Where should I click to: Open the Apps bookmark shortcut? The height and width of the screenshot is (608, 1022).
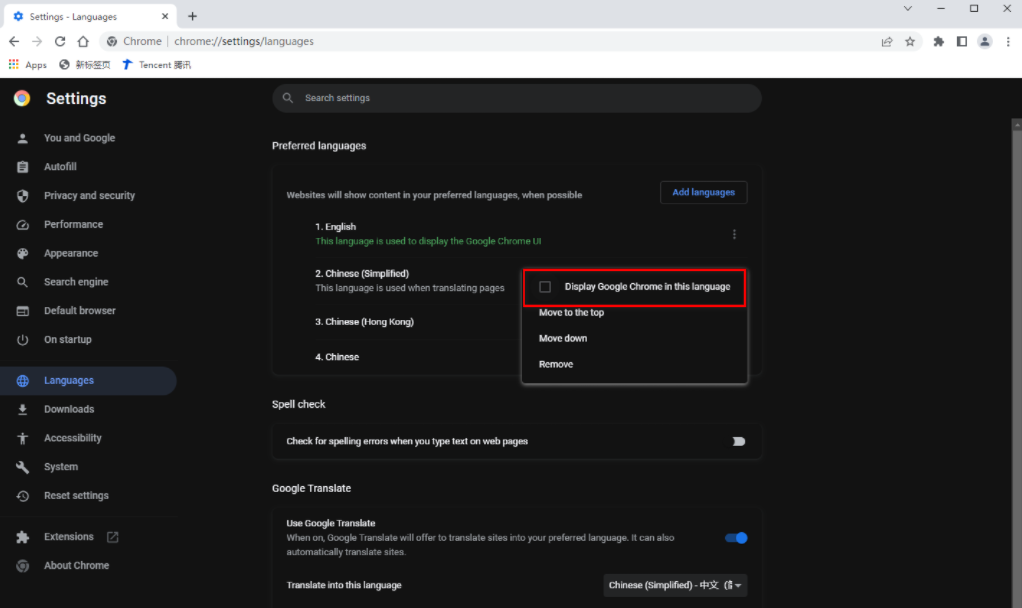(x=27, y=65)
